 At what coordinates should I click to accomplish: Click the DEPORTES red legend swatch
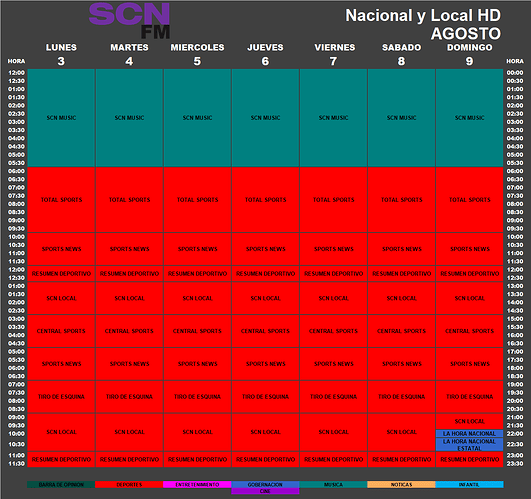(x=129, y=484)
